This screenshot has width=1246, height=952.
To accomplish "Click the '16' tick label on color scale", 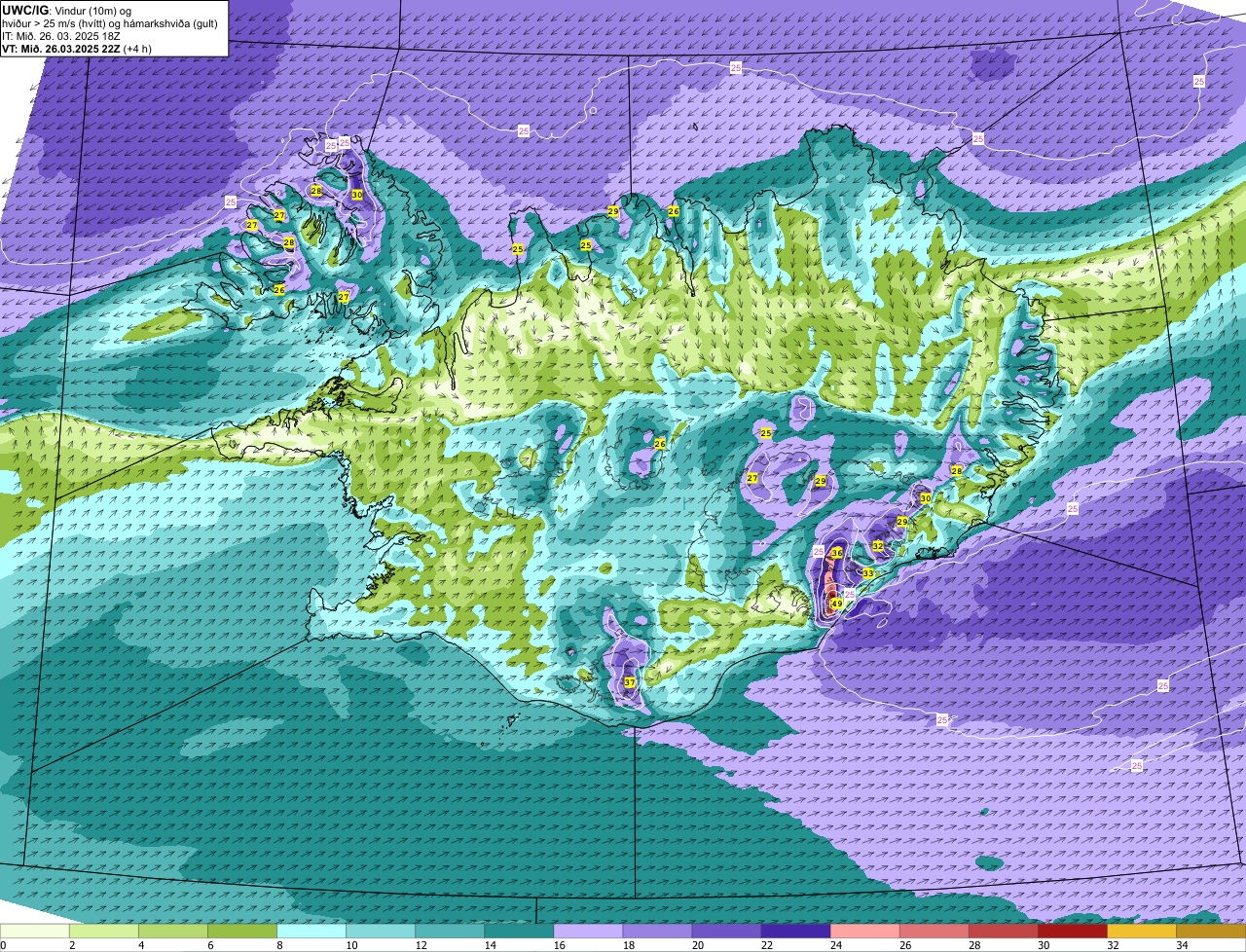I will coord(559,945).
